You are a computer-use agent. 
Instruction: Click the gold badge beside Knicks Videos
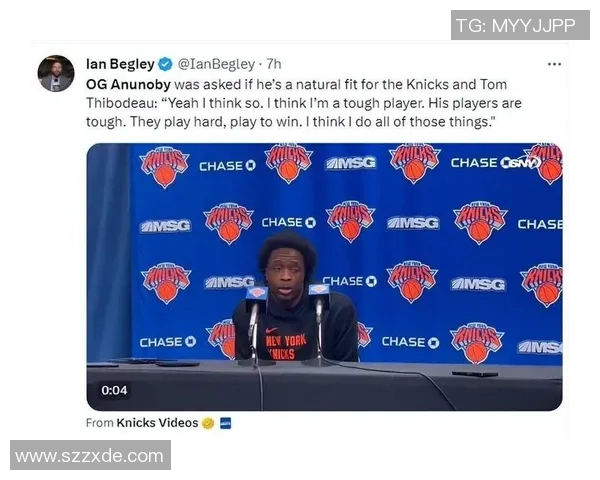click(x=208, y=423)
